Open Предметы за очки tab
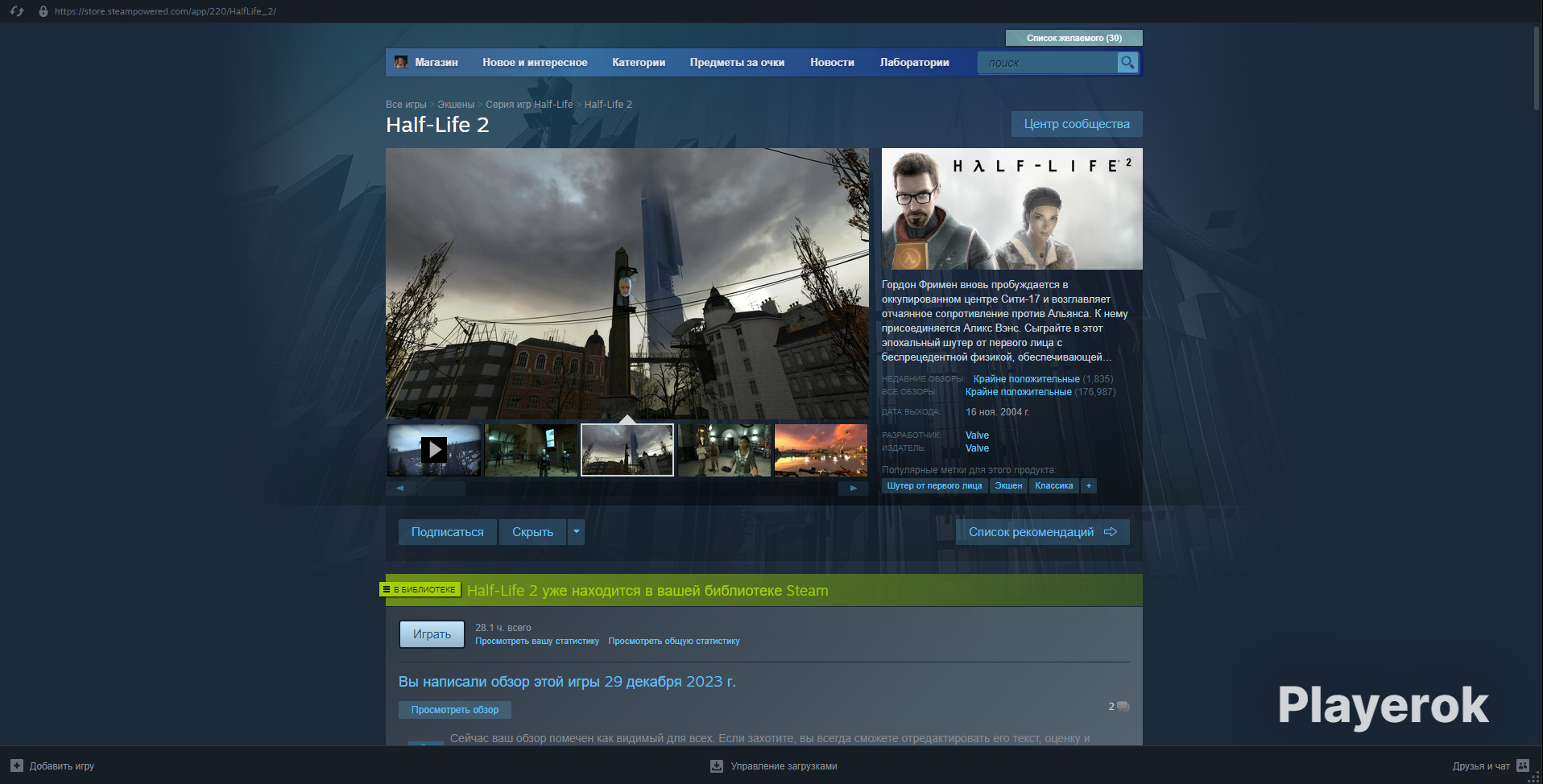The height and width of the screenshot is (784, 1543). point(737,62)
